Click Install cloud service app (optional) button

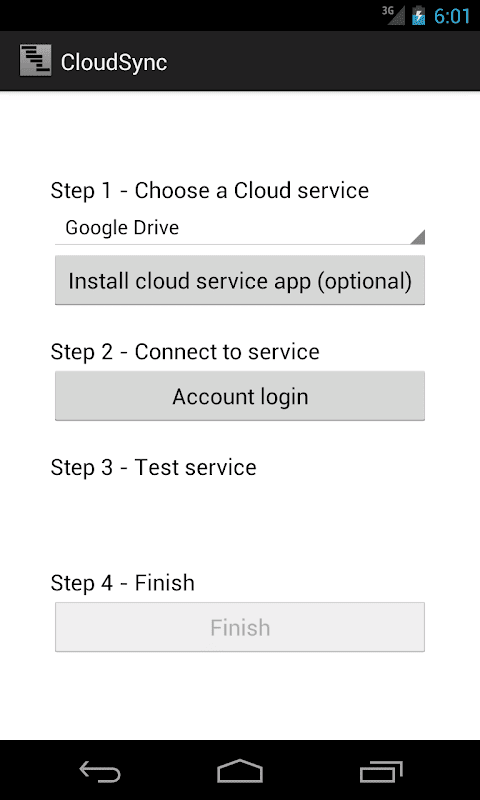pos(240,280)
